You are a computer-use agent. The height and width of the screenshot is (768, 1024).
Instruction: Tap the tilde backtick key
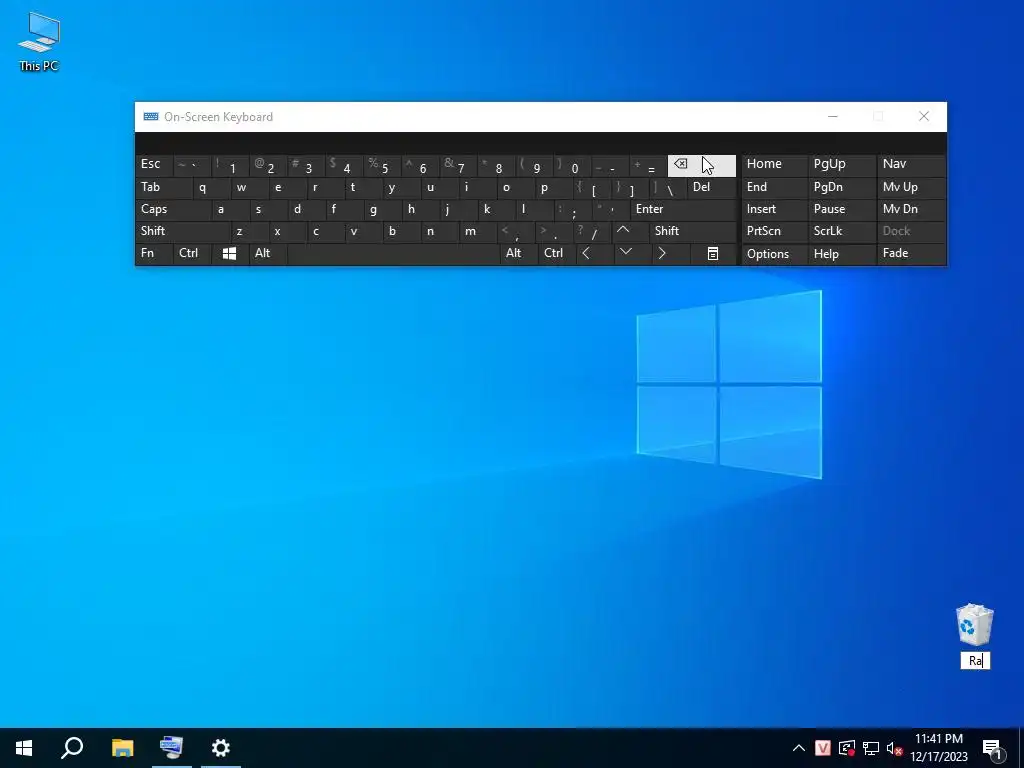(192, 165)
